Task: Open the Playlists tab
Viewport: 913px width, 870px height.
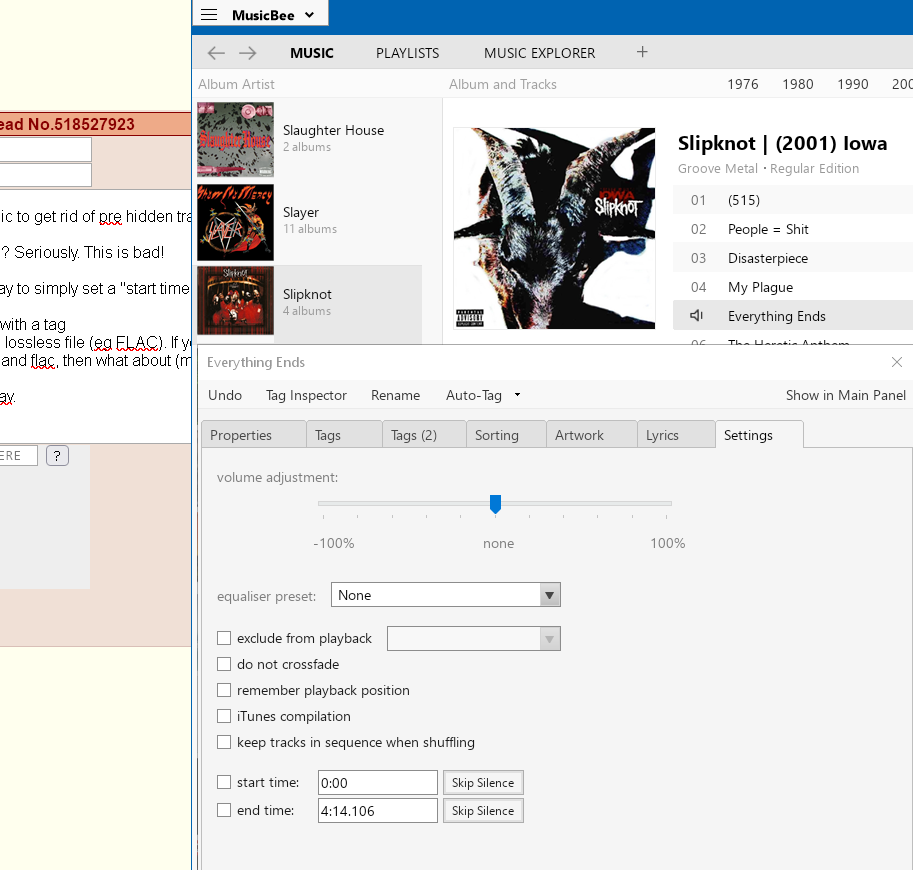Action: [x=407, y=53]
